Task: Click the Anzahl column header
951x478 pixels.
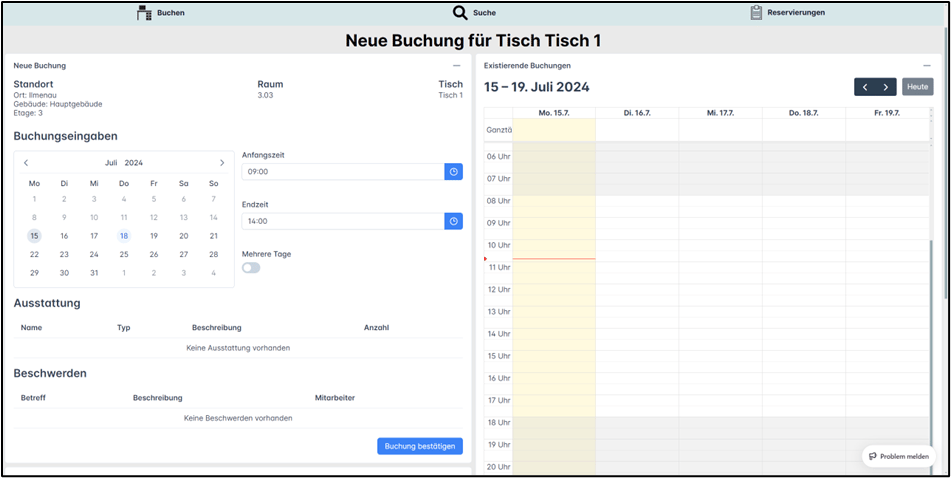Action: click(x=377, y=328)
